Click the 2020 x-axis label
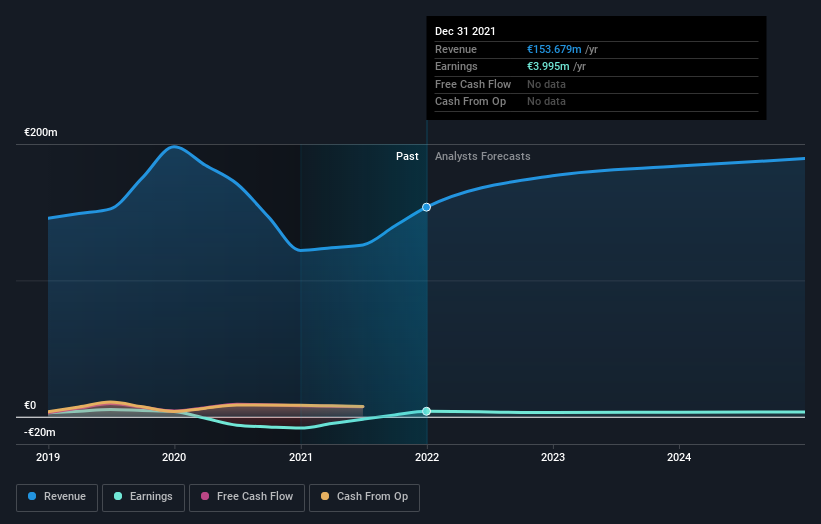The image size is (821, 524). (x=174, y=457)
